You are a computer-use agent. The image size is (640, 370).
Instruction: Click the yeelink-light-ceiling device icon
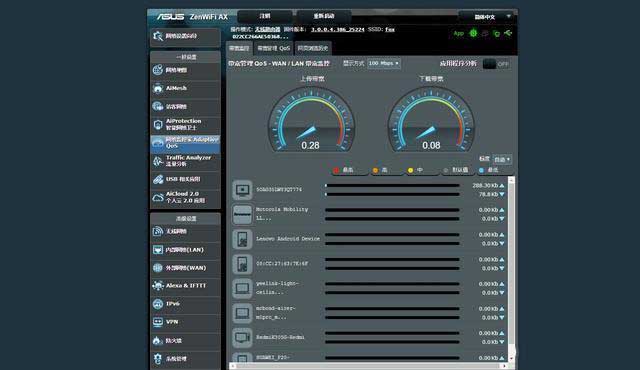coord(242,288)
